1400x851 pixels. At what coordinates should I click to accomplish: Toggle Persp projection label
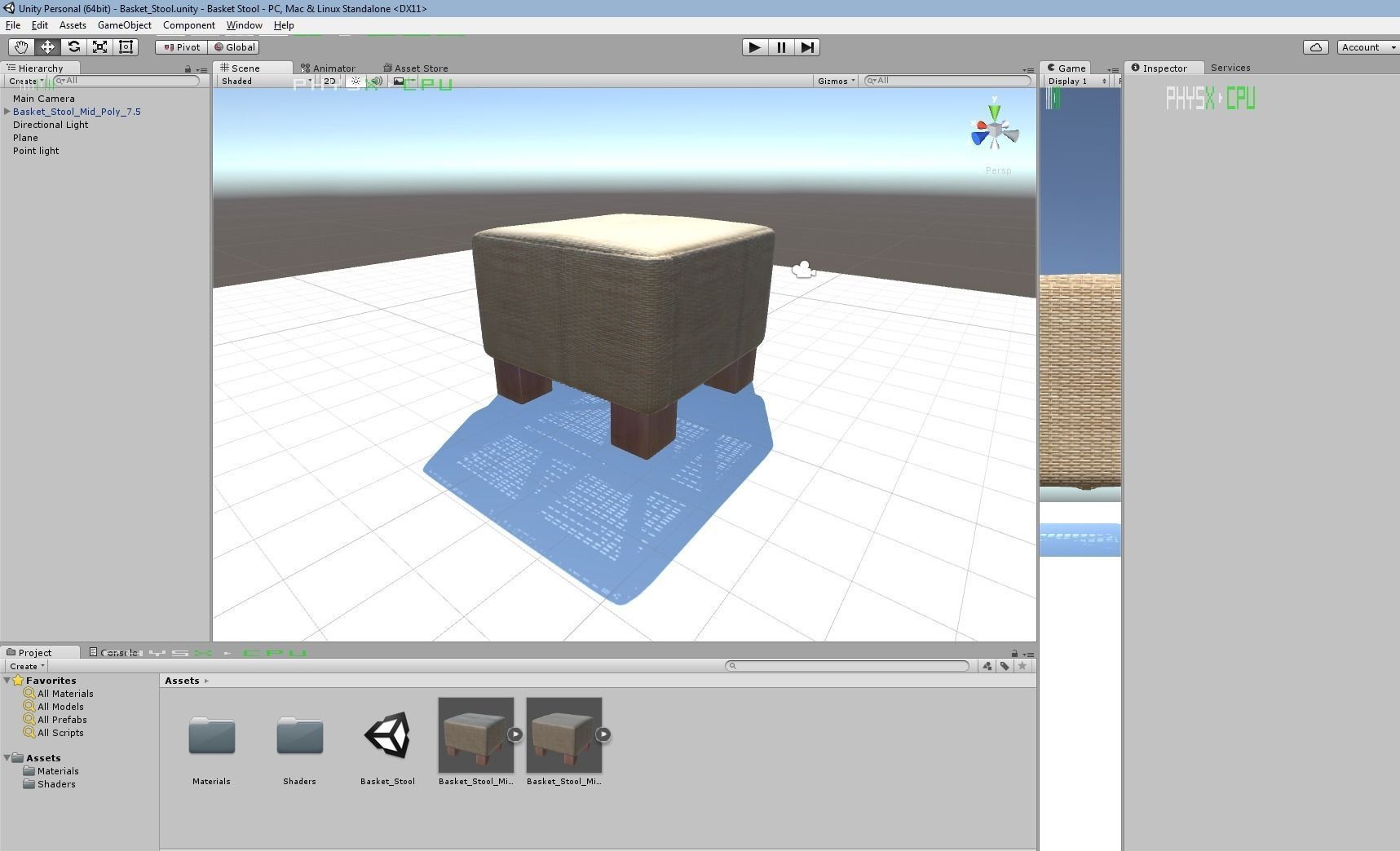click(998, 170)
